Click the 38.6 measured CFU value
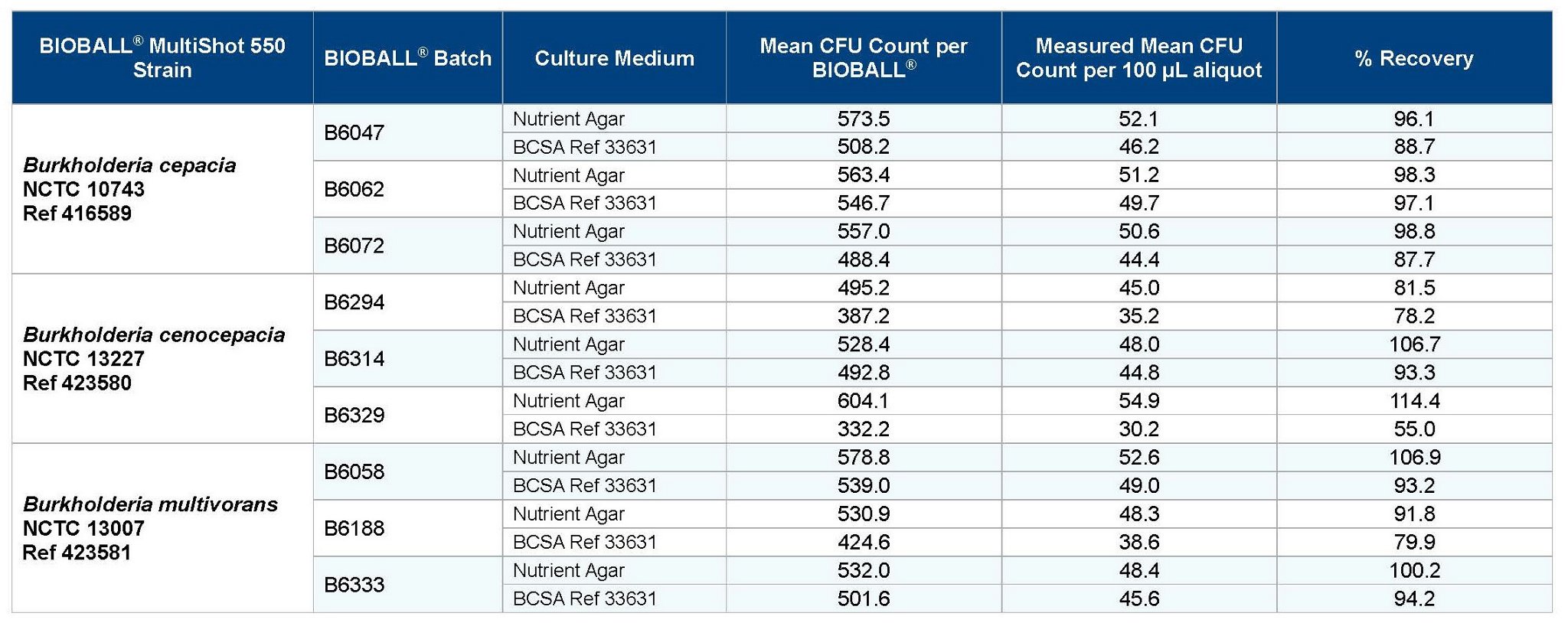 (x=1138, y=543)
